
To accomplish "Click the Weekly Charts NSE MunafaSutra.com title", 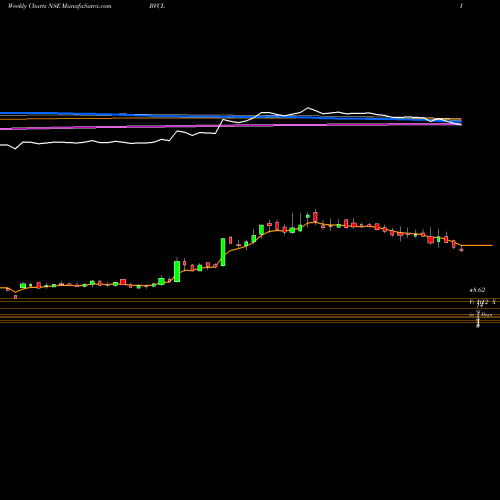I will (x=59, y=6).
